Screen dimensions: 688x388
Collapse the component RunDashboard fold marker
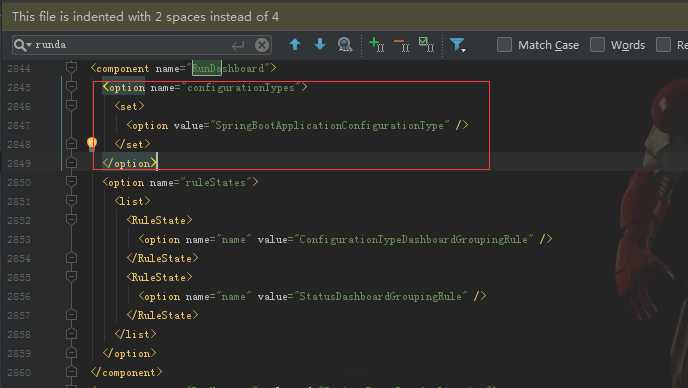pyautogui.click(x=71, y=68)
